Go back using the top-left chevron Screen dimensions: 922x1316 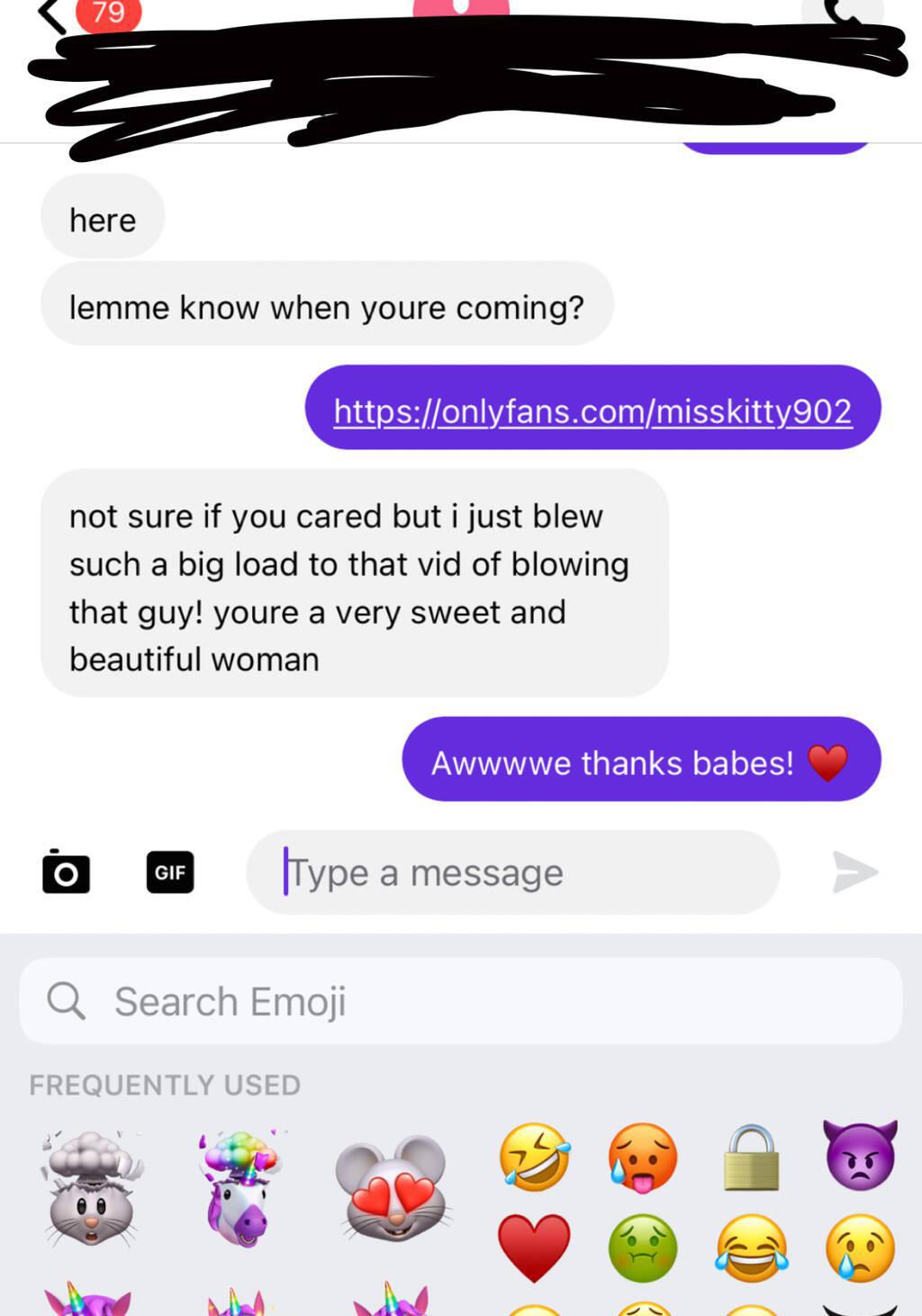coord(52,14)
